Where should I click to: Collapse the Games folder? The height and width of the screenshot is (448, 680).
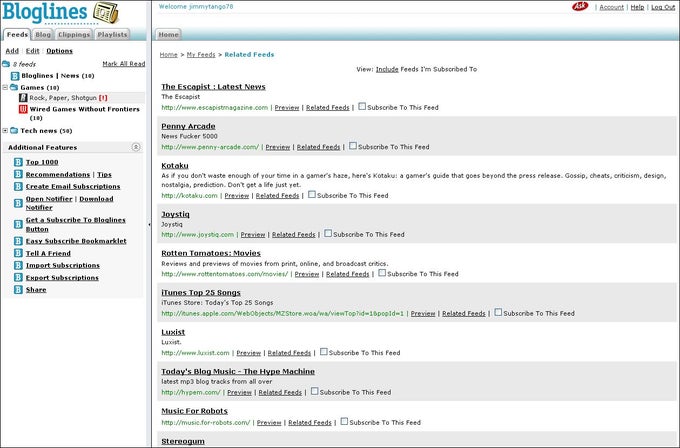5,87
